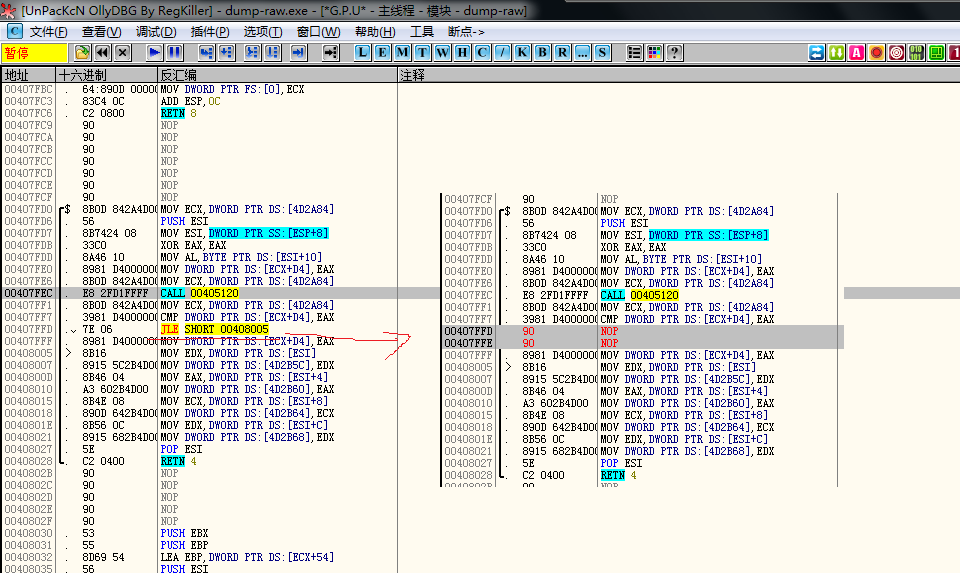Screen dimensions: 960x573
Task: Open the 文件(F) menu
Action: [x=48, y=32]
